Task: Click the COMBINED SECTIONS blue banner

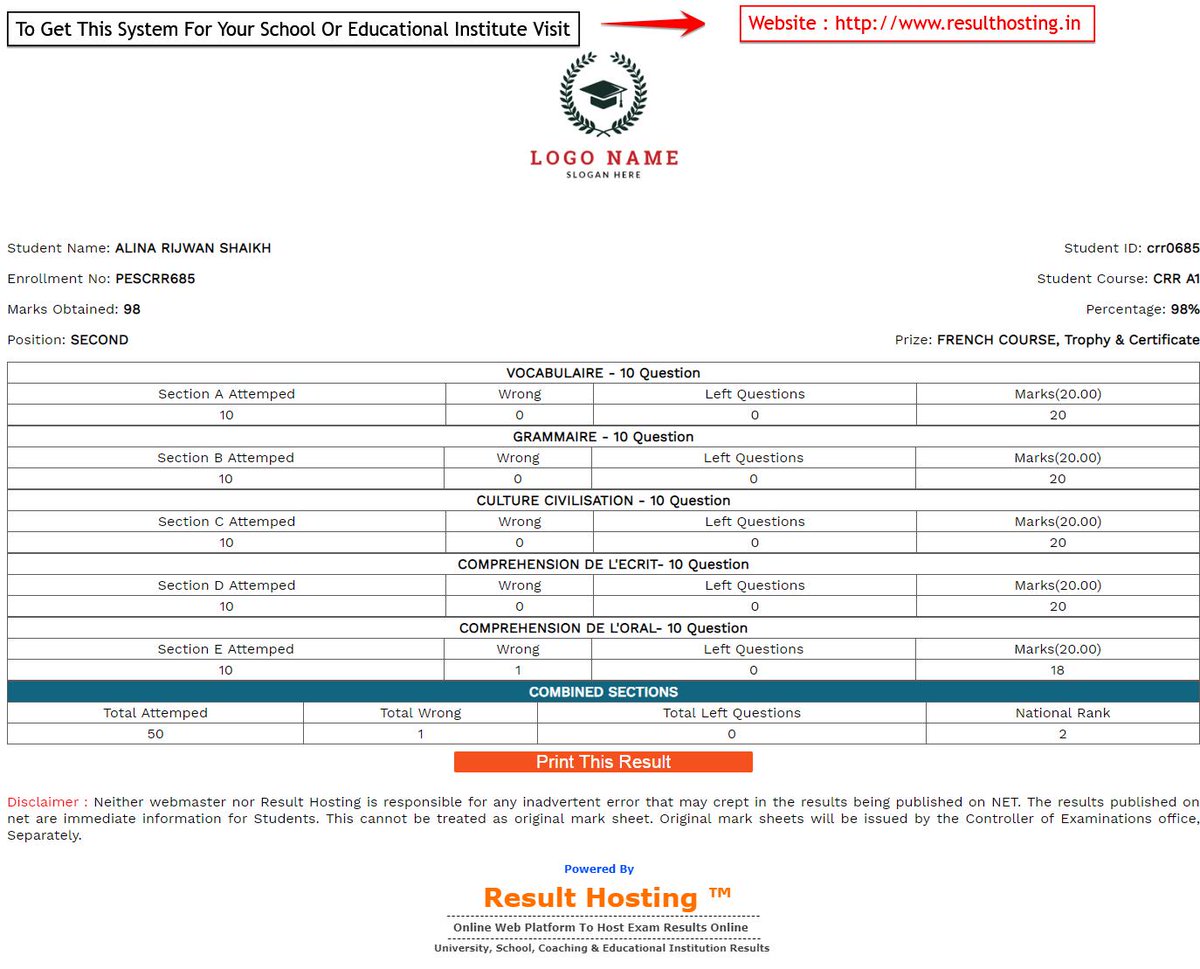Action: [602, 691]
